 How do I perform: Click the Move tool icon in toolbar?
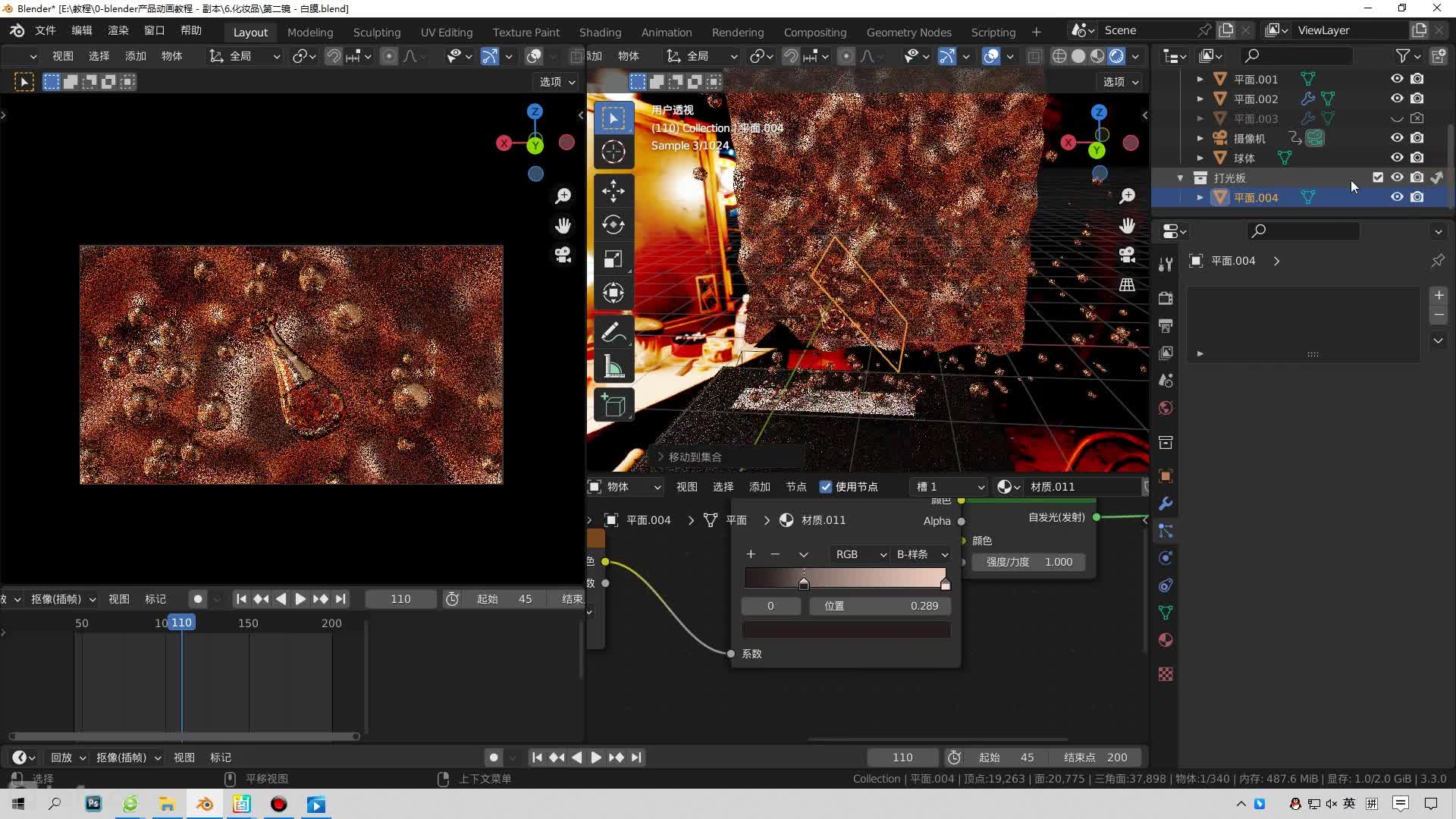(x=613, y=190)
